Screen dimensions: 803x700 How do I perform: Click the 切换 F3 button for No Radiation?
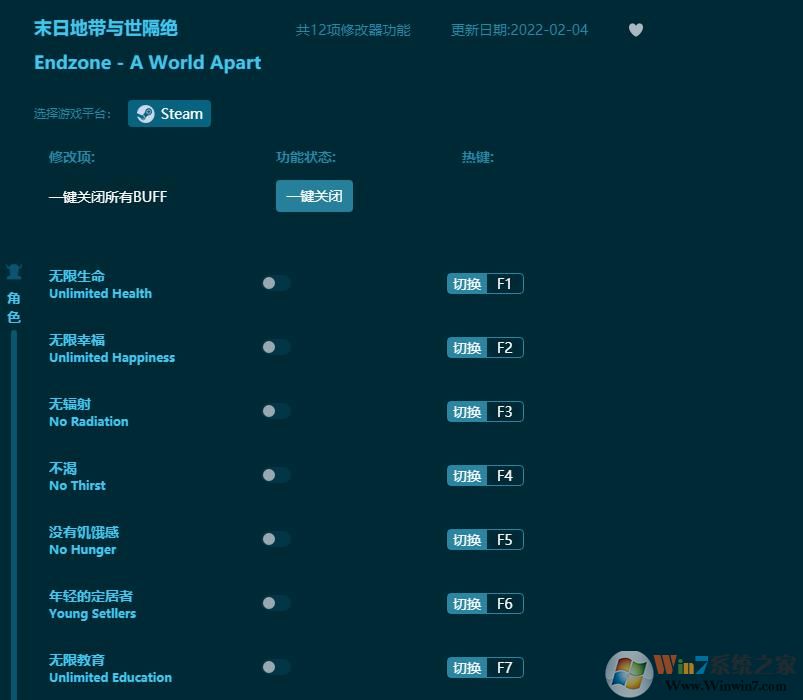[485, 411]
